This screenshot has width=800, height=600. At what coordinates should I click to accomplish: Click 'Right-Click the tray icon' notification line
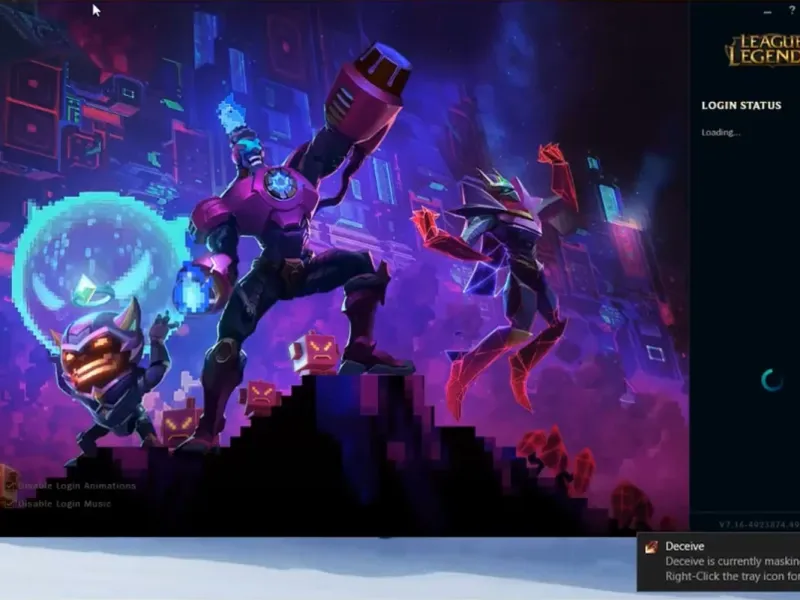[733, 577]
